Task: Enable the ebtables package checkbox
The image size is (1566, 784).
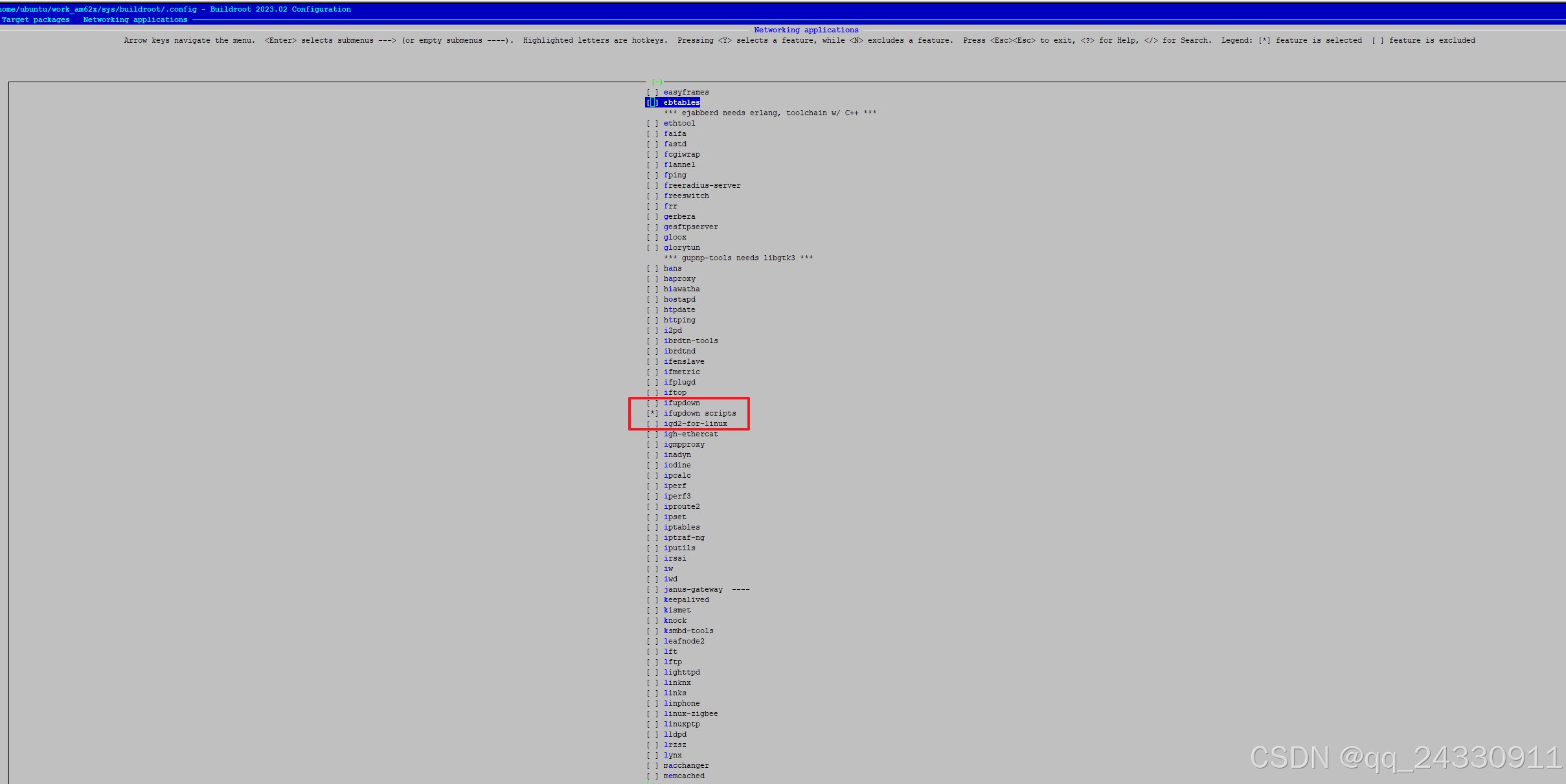Action: point(652,102)
